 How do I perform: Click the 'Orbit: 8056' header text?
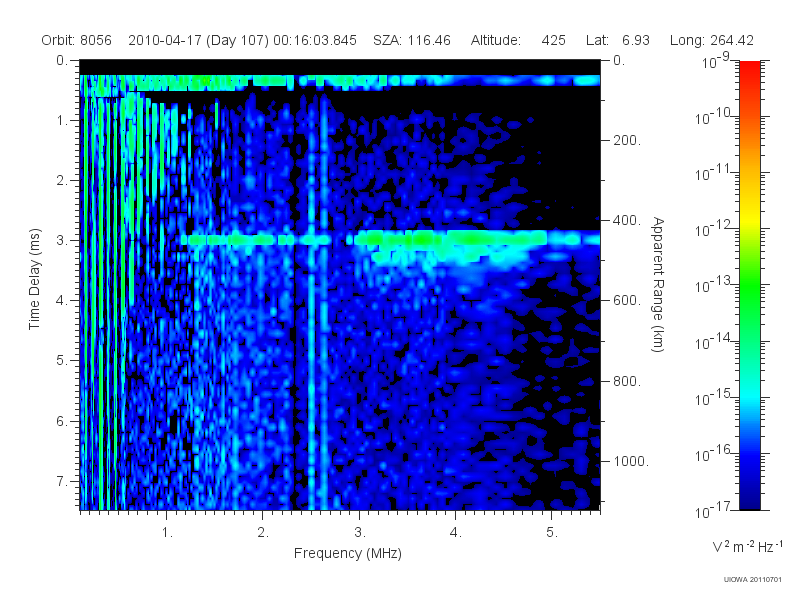[x=77, y=40]
